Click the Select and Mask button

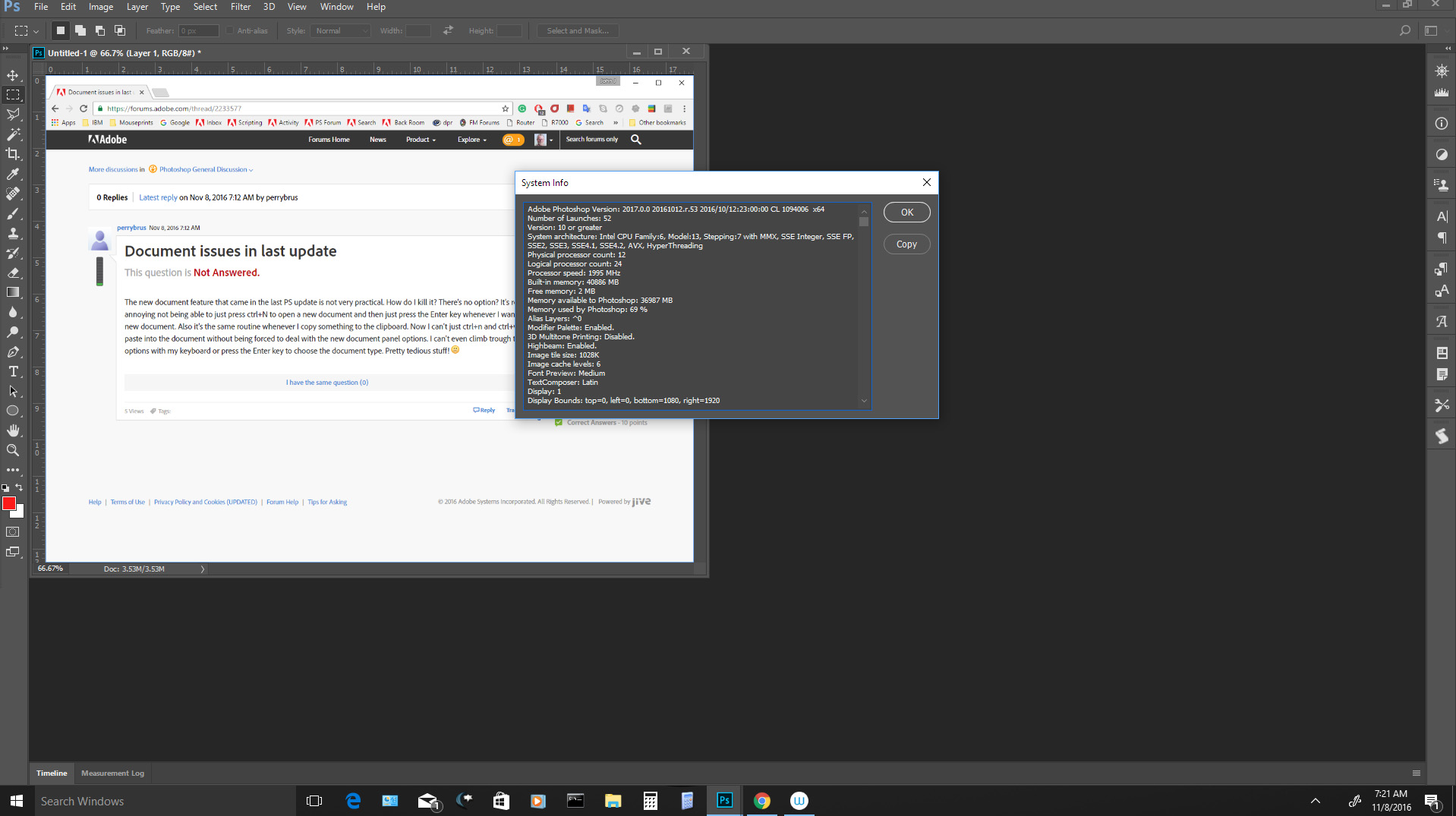[x=578, y=31]
